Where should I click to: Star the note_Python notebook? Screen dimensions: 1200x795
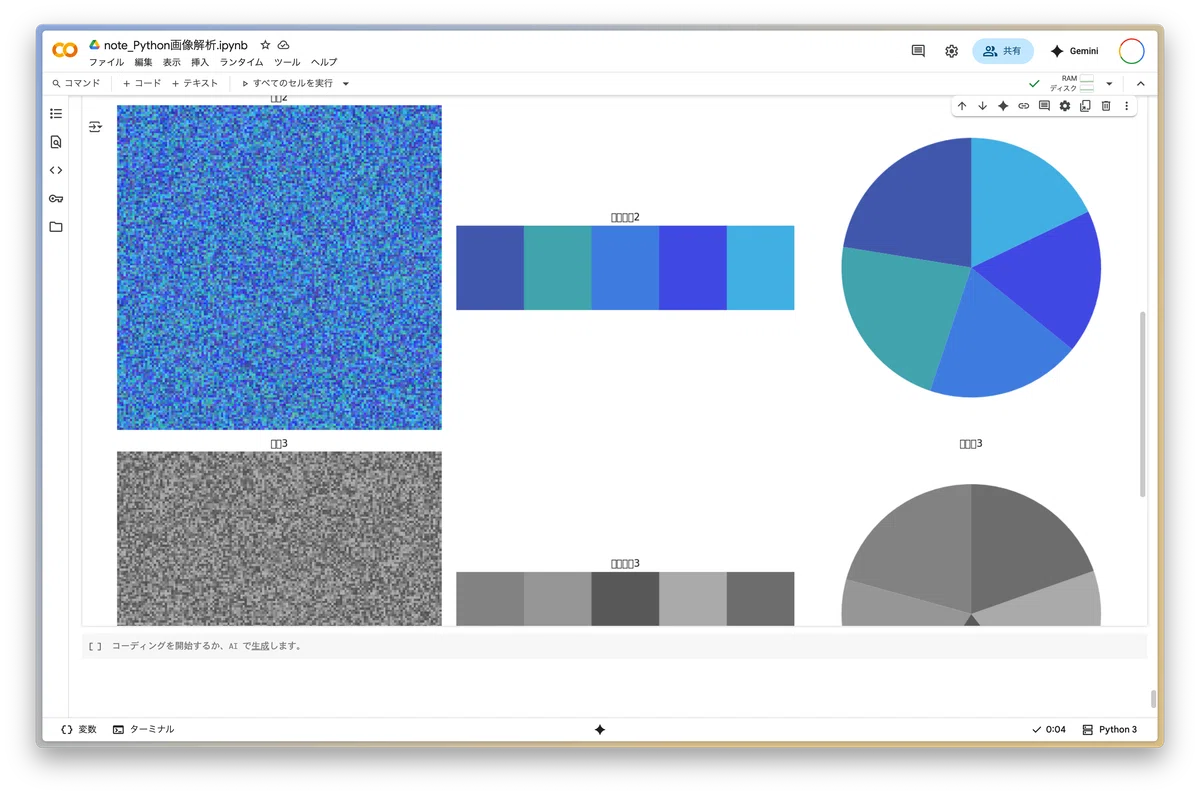pos(265,45)
